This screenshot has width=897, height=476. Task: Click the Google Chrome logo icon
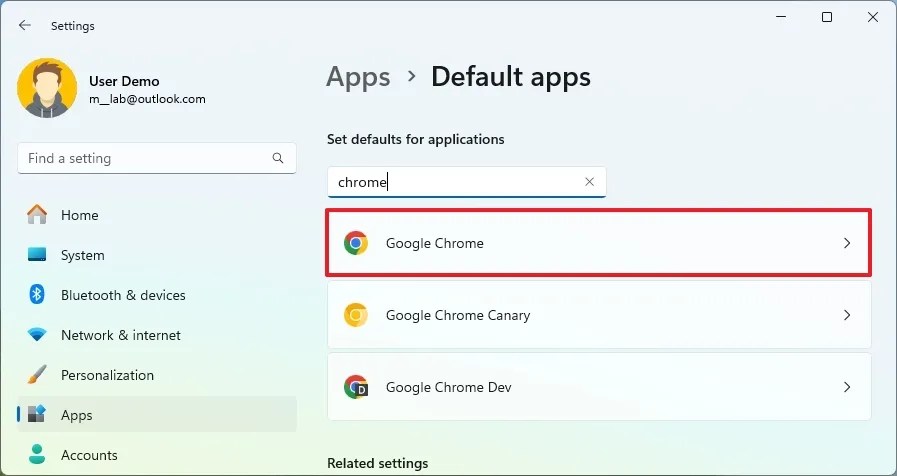click(x=356, y=243)
